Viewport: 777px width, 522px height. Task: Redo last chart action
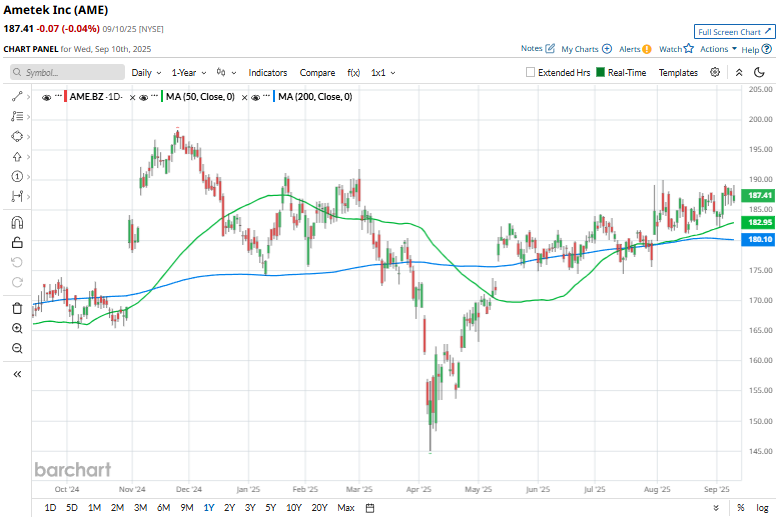click(x=17, y=282)
